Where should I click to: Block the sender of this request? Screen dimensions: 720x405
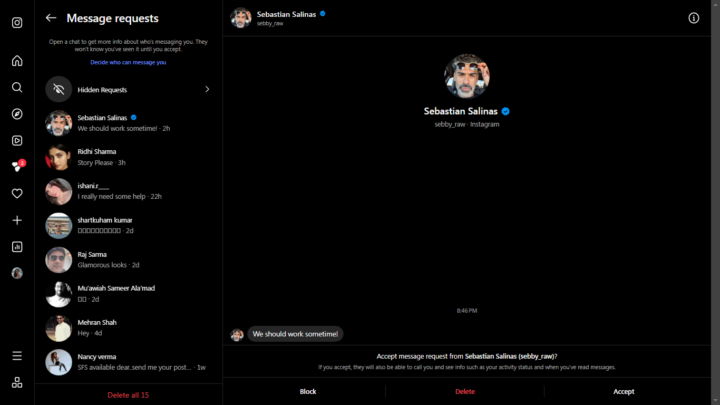pos(308,391)
